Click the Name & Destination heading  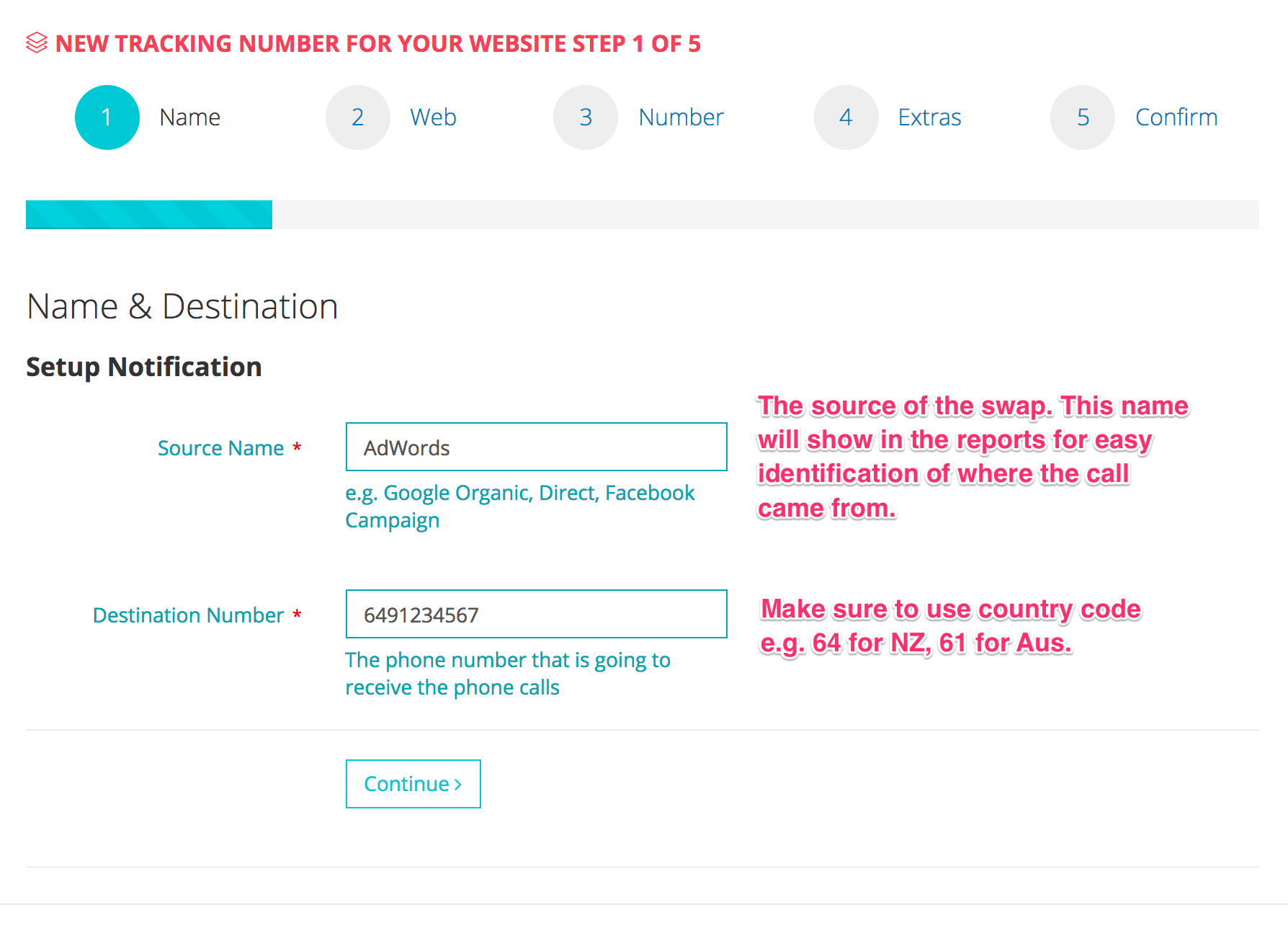coord(182,306)
